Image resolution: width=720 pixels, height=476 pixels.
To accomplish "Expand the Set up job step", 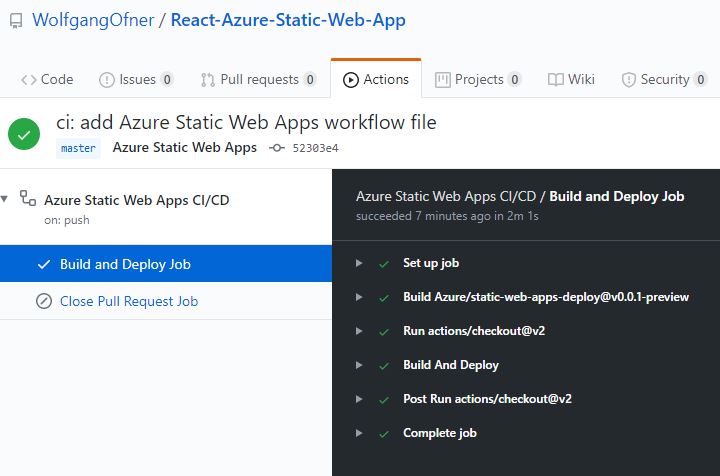I will [359, 263].
